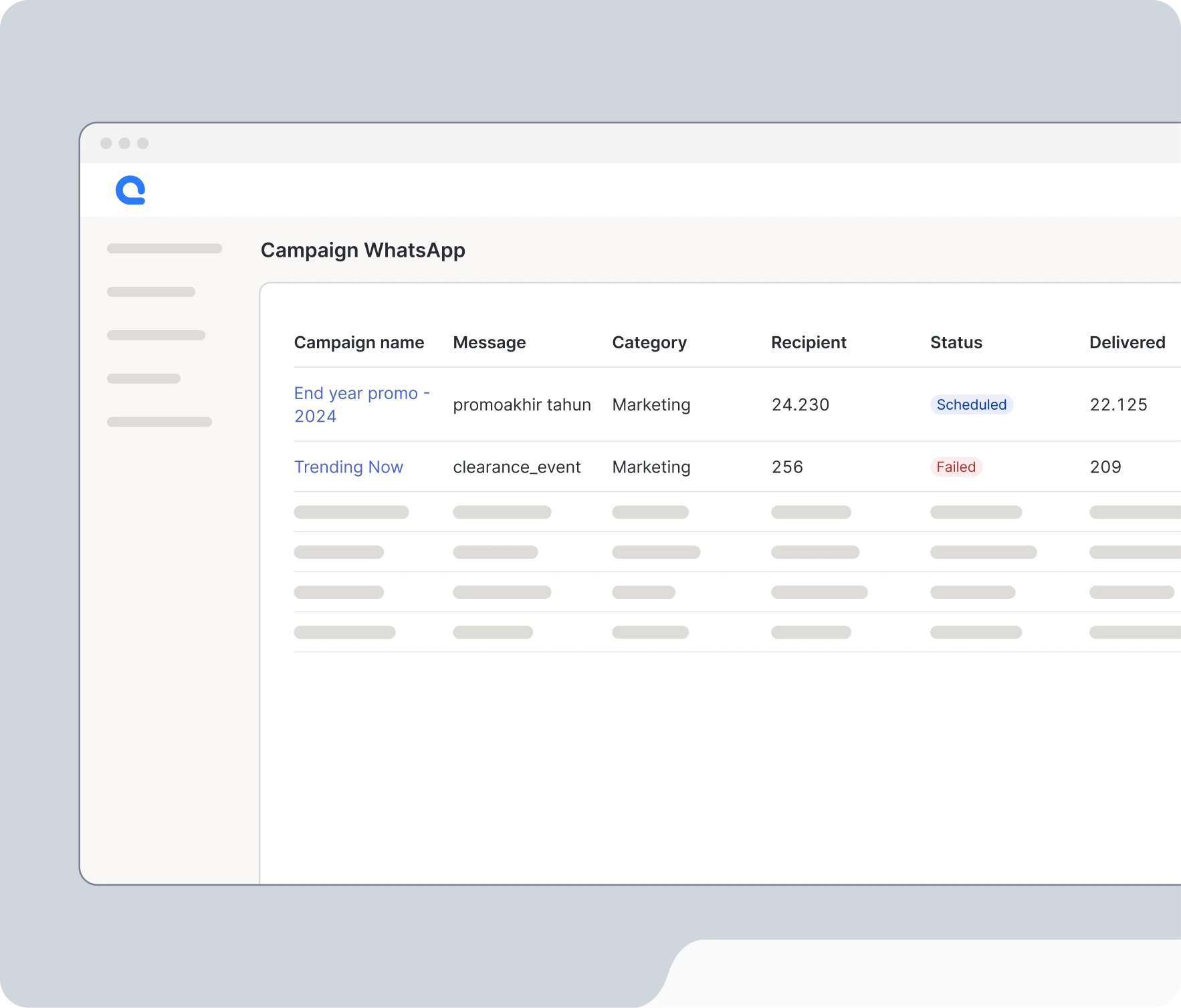Viewport: 1181px width, 1008px height.
Task: Open the End year promo - 2024 campaign
Action: coord(362,404)
